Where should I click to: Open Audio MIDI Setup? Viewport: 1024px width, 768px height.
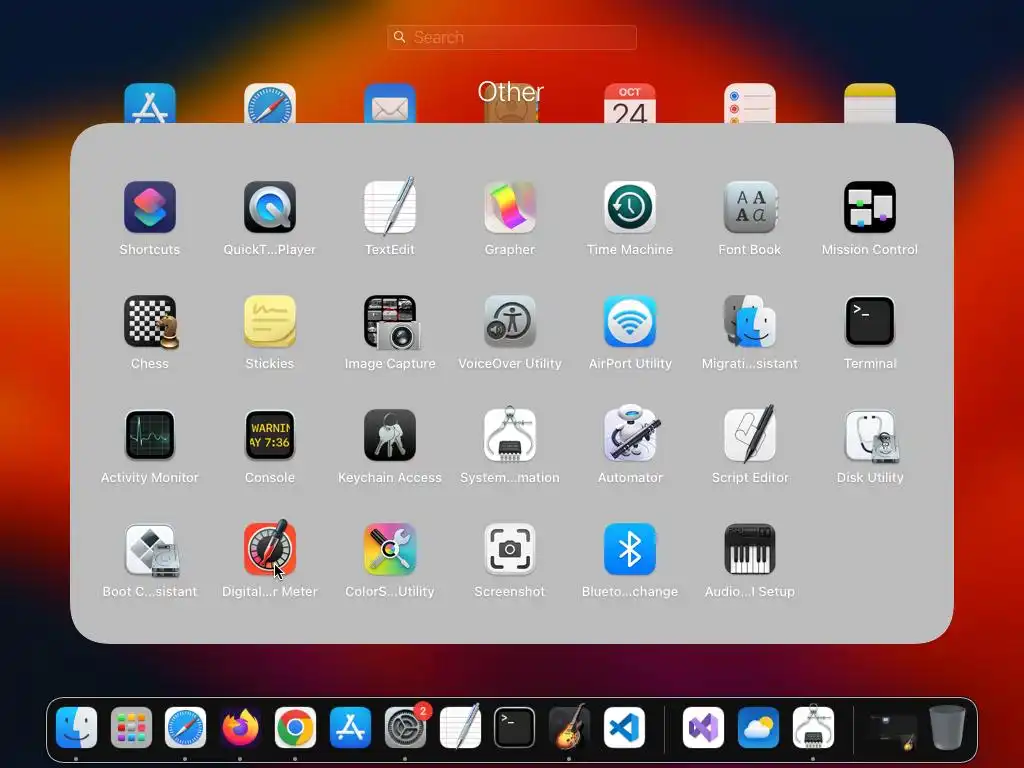point(750,549)
